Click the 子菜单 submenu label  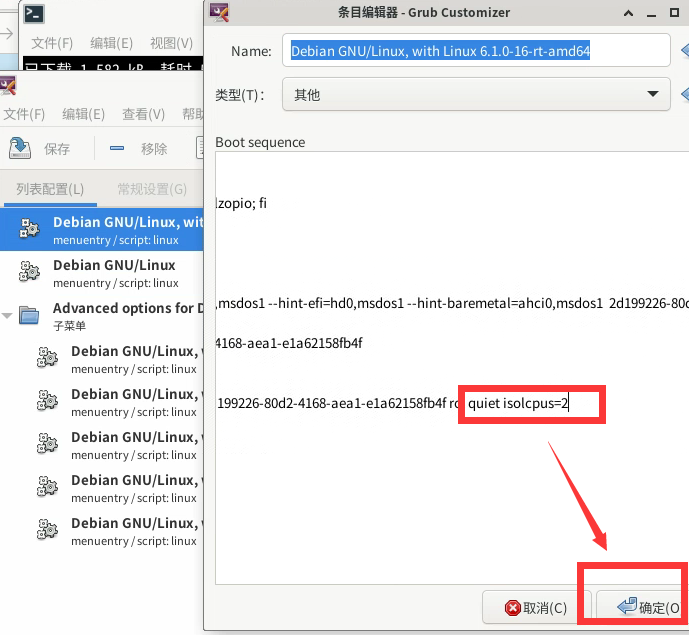[69, 326]
